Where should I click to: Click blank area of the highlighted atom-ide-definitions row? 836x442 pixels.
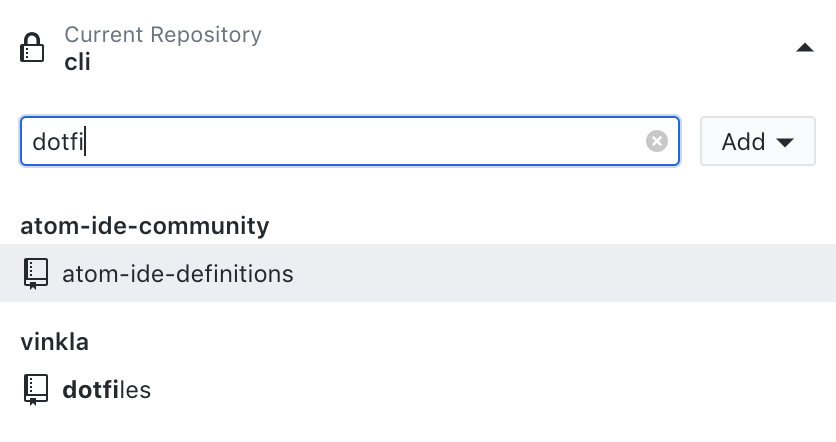point(560,273)
